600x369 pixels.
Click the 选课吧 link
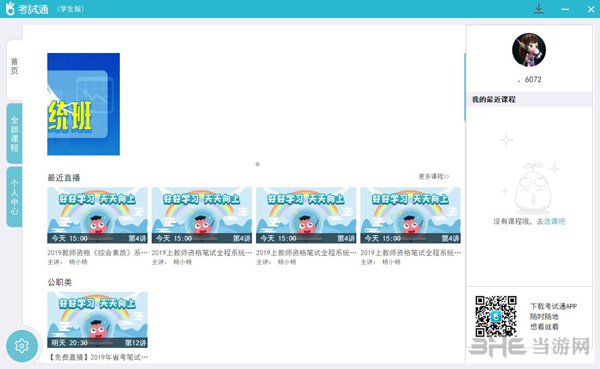pos(554,221)
